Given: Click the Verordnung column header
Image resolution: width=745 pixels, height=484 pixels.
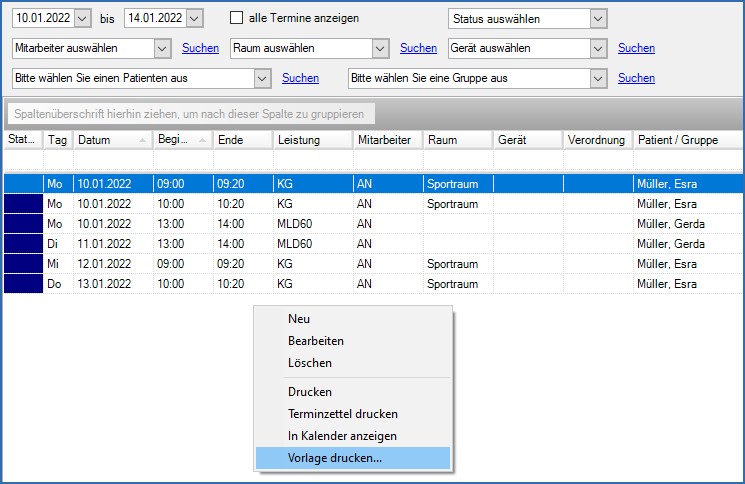Looking at the screenshot, I should point(598,140).
